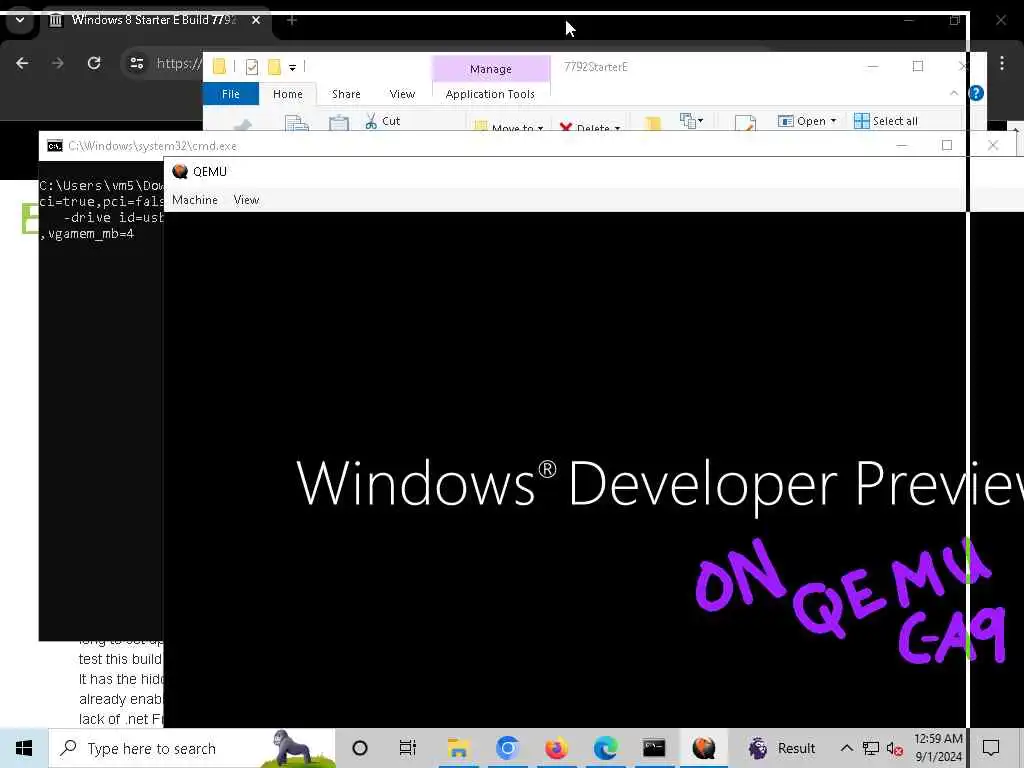
Task: Click the Cortana circle icon in taskbar
Action: tap(360, 748)
